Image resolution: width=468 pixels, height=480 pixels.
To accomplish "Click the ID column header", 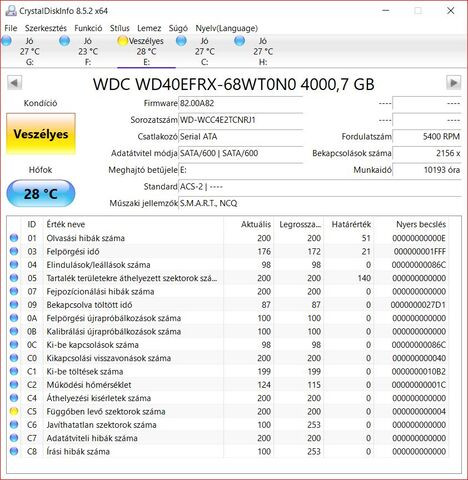I will [32, 224].
